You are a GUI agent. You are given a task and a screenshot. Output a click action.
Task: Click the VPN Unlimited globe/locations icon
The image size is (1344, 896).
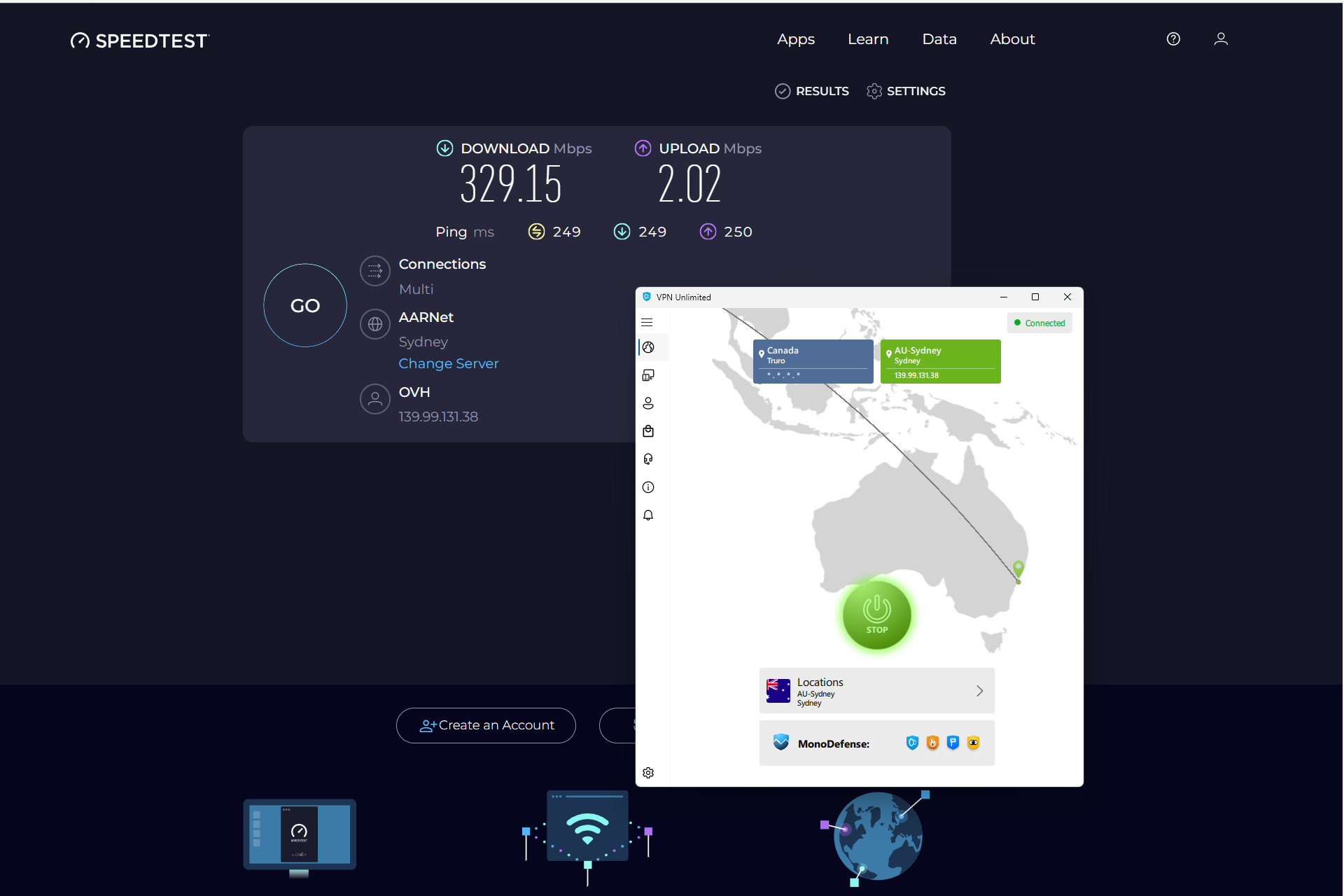coord(649,347)
